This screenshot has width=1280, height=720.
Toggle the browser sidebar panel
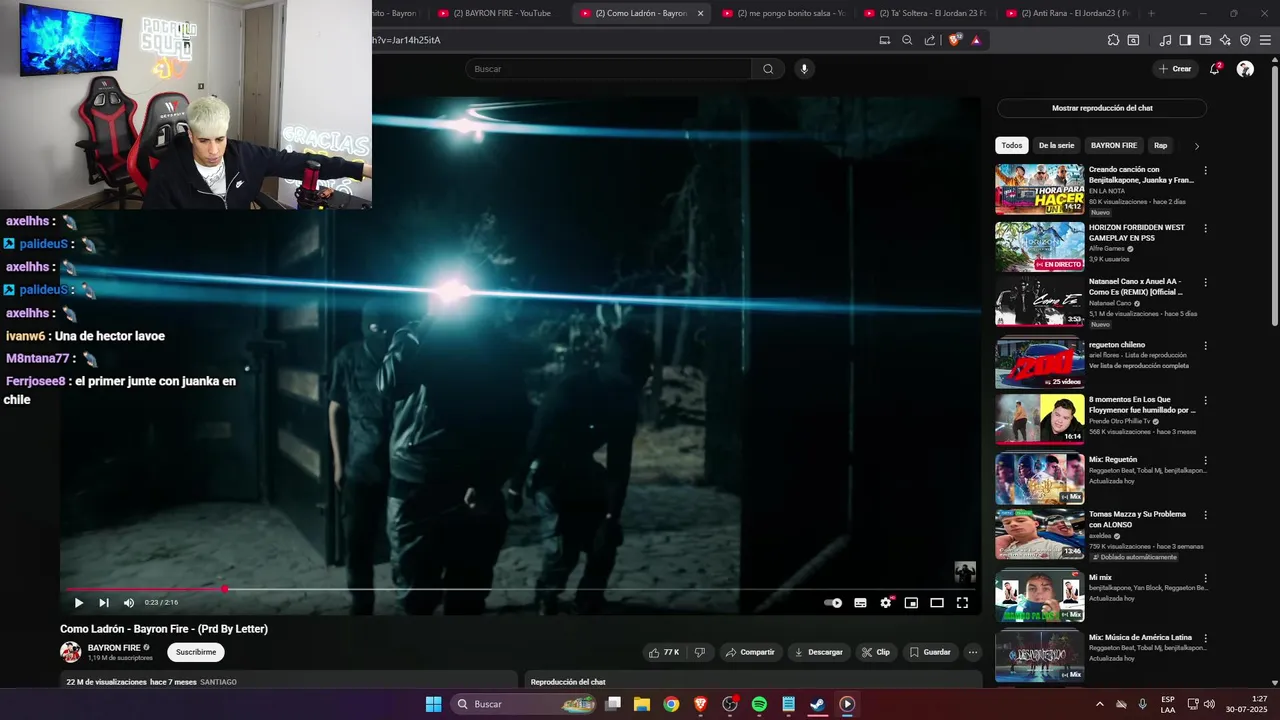click(x=1185, y=40)
